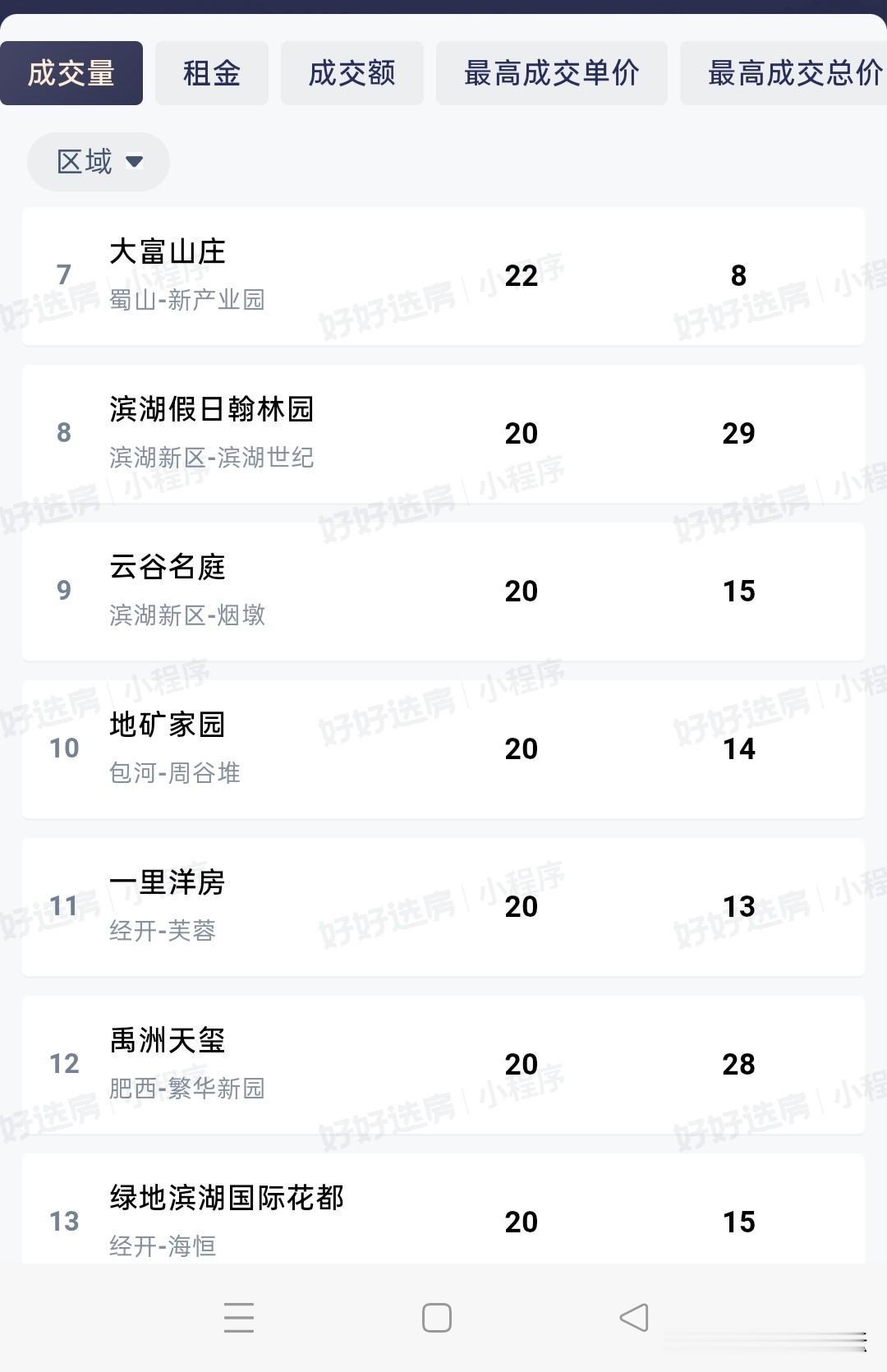
Task: Tap the Android home square icon
Action: (x=436, y=1318)
